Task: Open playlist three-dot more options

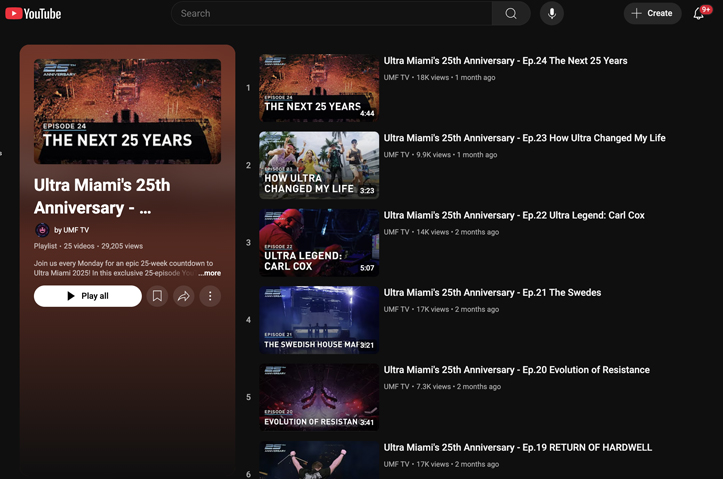Action: coord(210,296)
